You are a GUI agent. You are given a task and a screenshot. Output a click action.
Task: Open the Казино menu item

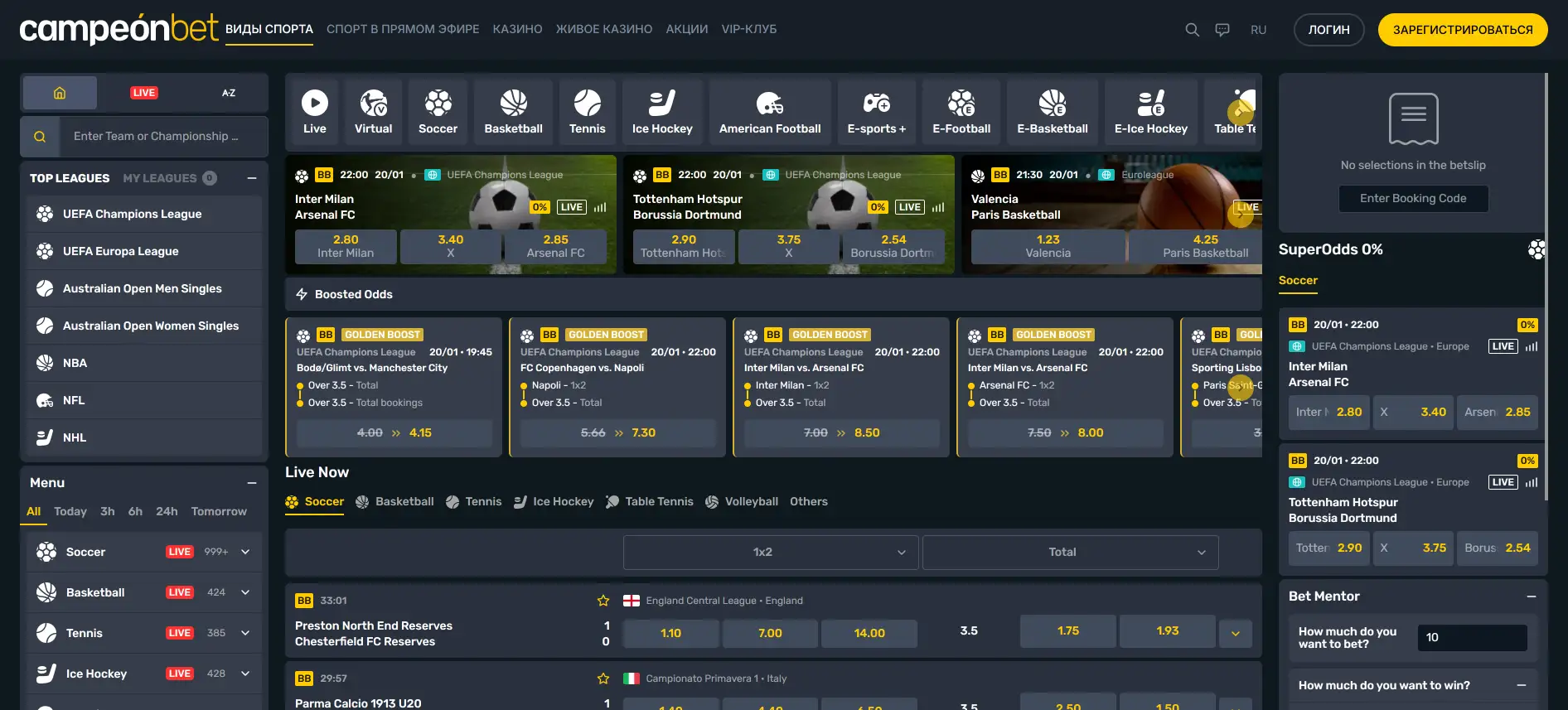coord(517,29)
